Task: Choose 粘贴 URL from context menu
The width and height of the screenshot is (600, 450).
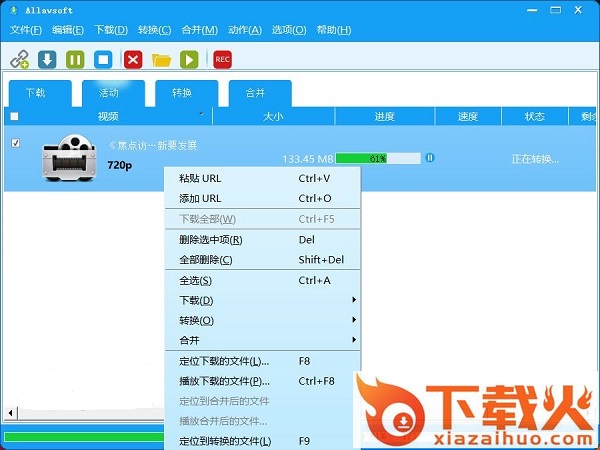Action: coord(200,178)
